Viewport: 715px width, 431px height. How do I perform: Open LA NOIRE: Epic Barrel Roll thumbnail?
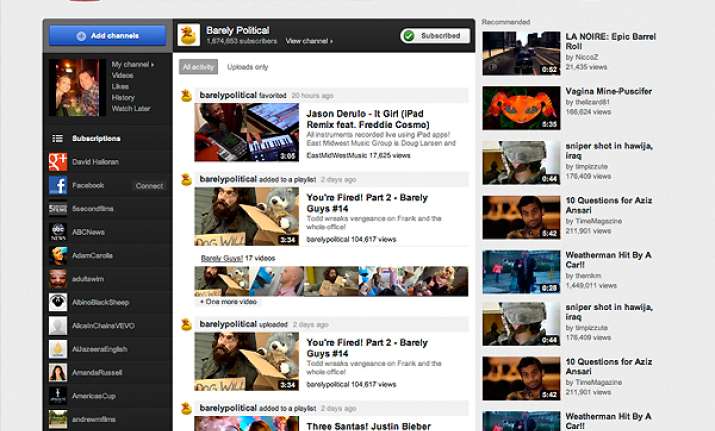coord(521,53)
